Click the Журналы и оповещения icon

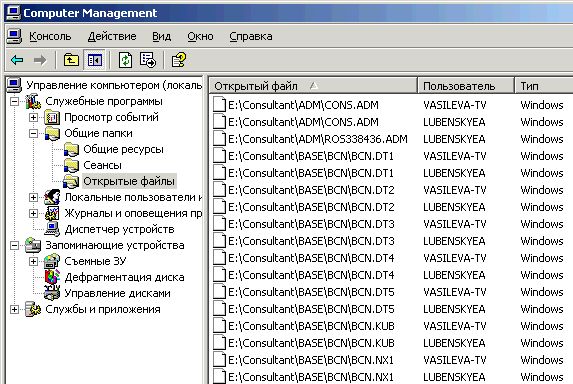coord(52,213)
